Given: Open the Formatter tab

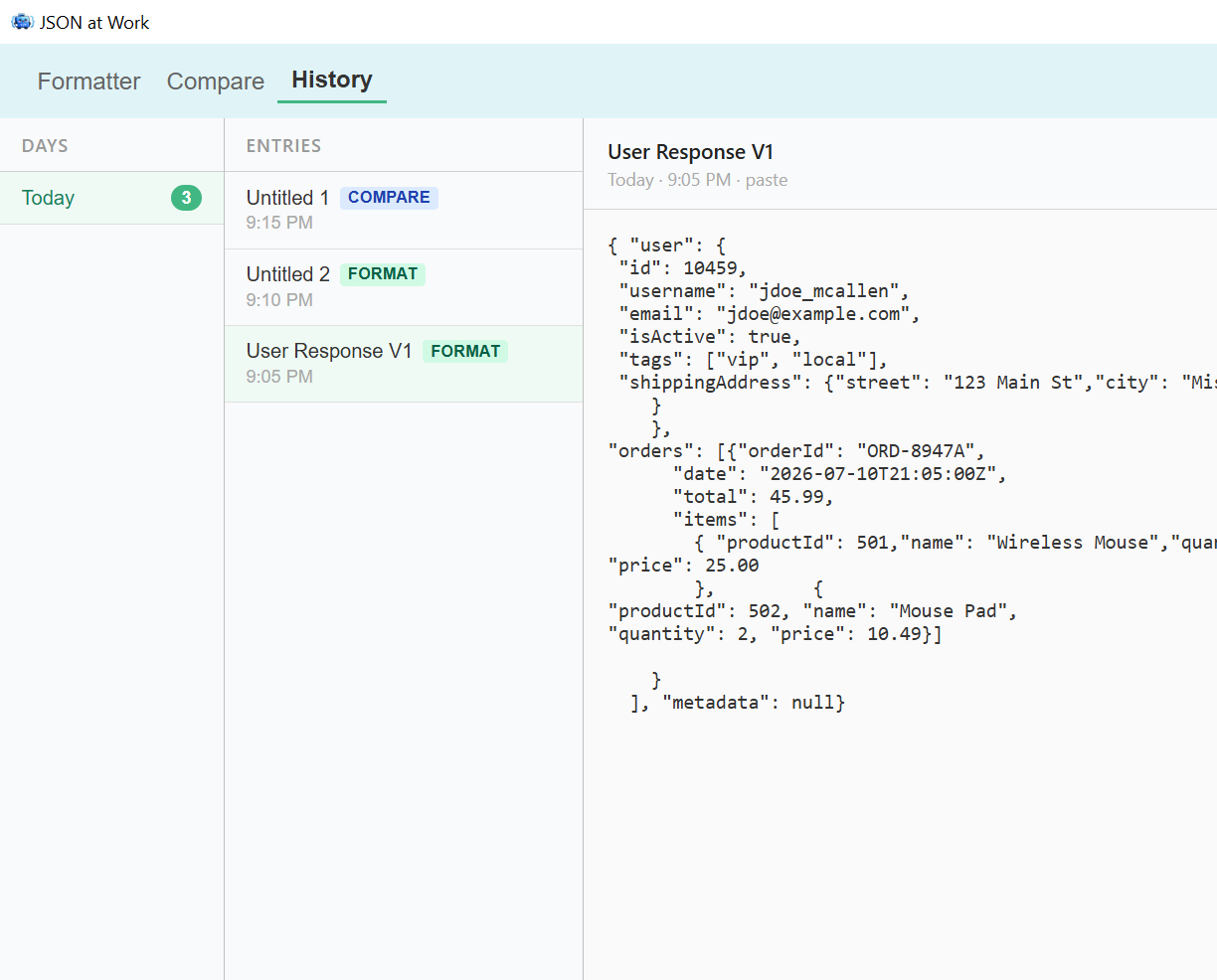Looking at the screenshot, I should coord(88,82).
